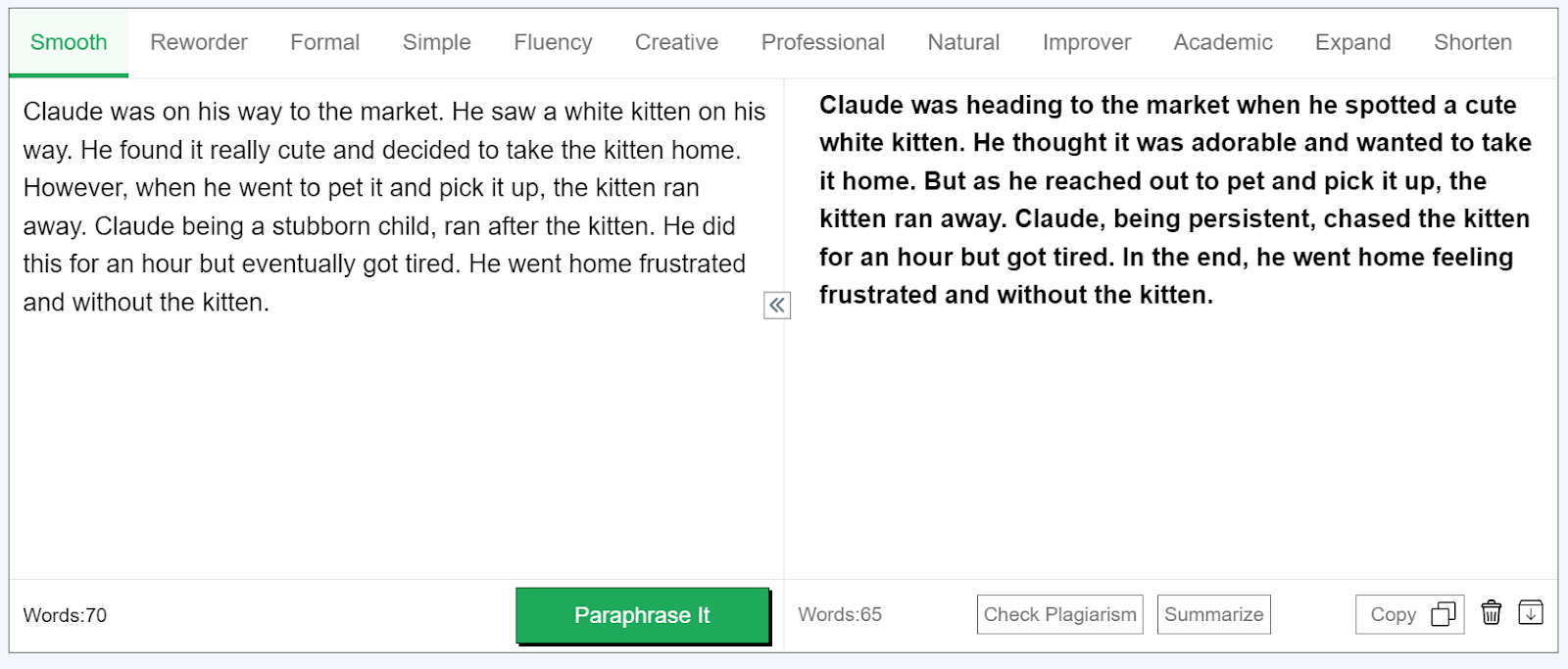Click the download output icon
Screen dimensions: 1568x669
point(1531,613)
